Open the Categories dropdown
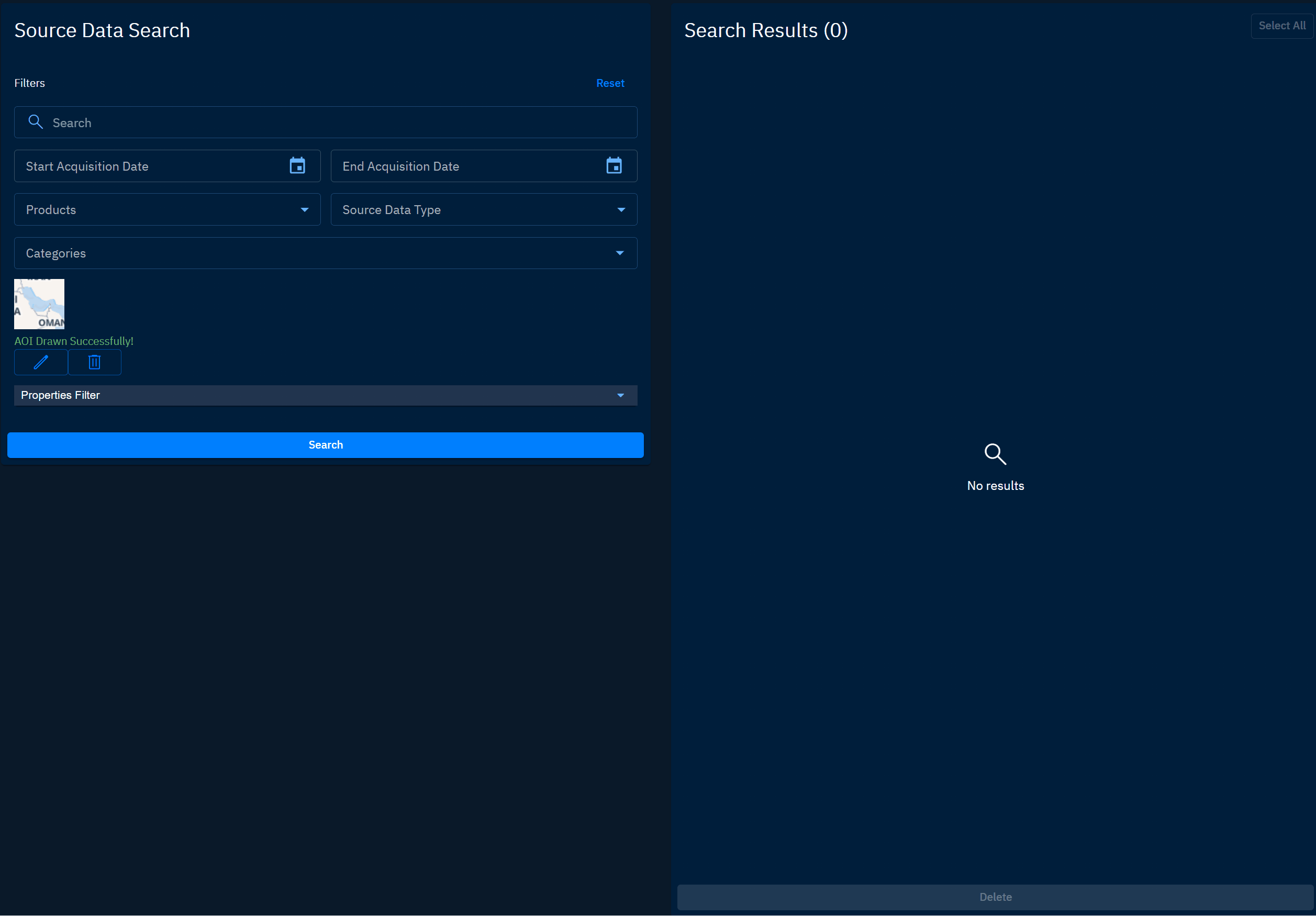 tap(325, 253)
